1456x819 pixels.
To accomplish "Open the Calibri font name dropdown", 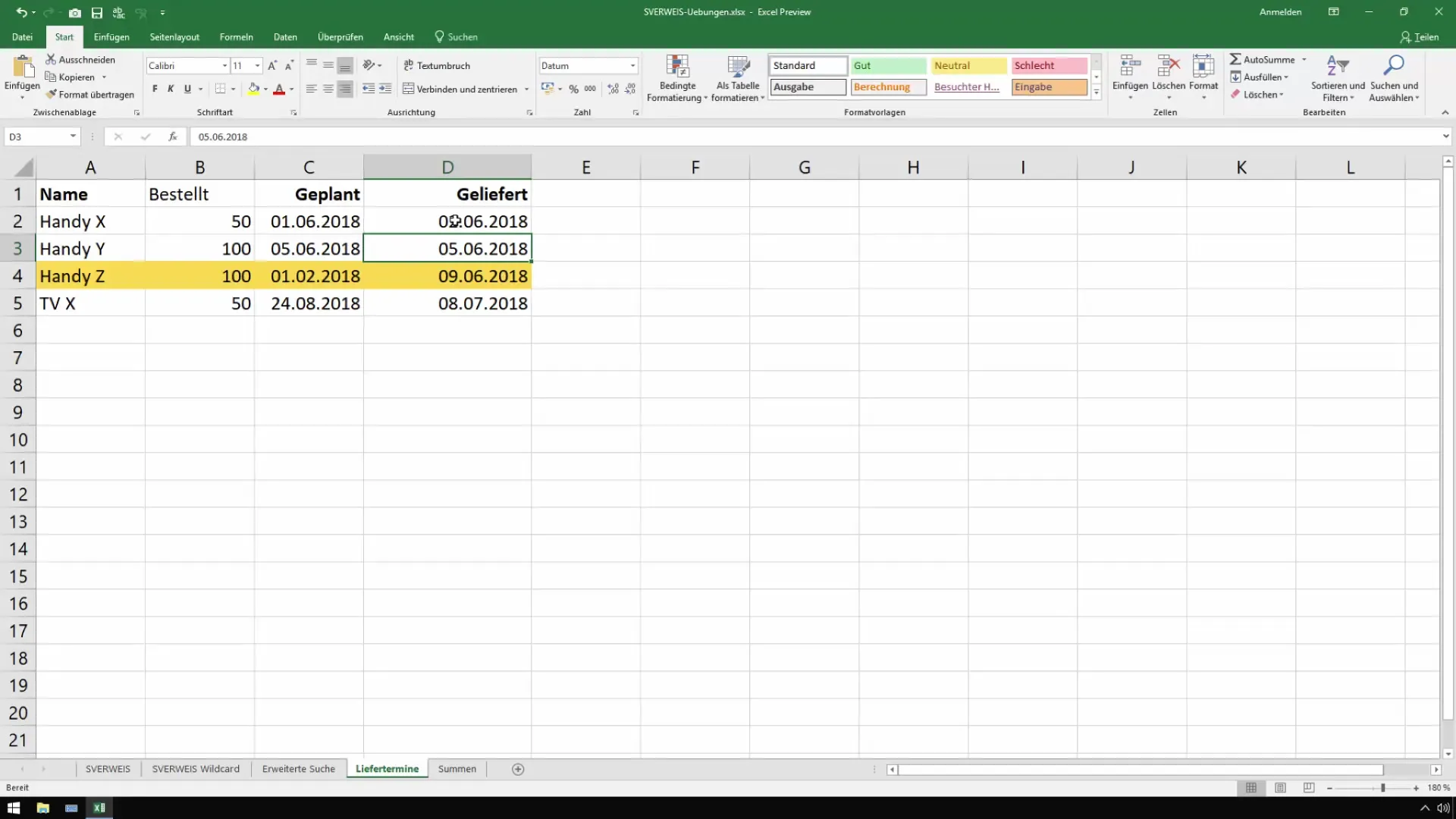I will [x=224, y=66].
